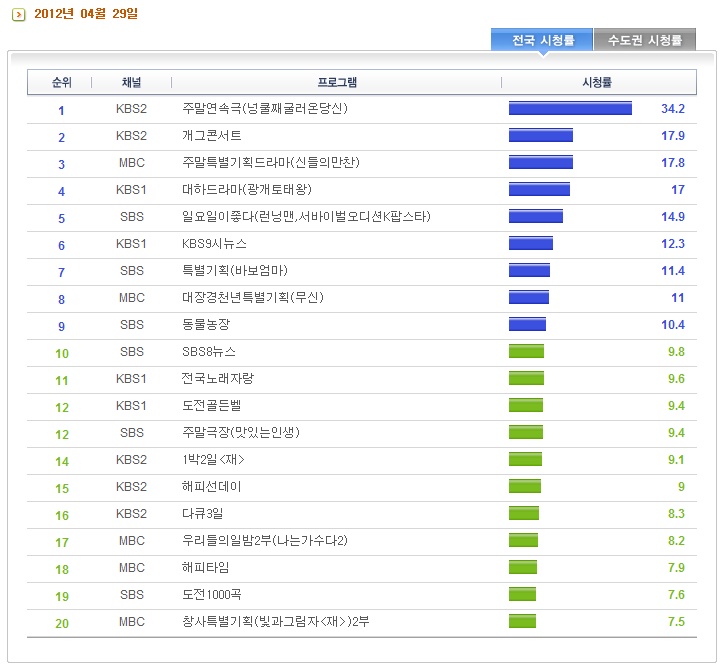Select program 전국노래자랑
This screenshot has height=669, width=720.
click(x=218, y=379)
